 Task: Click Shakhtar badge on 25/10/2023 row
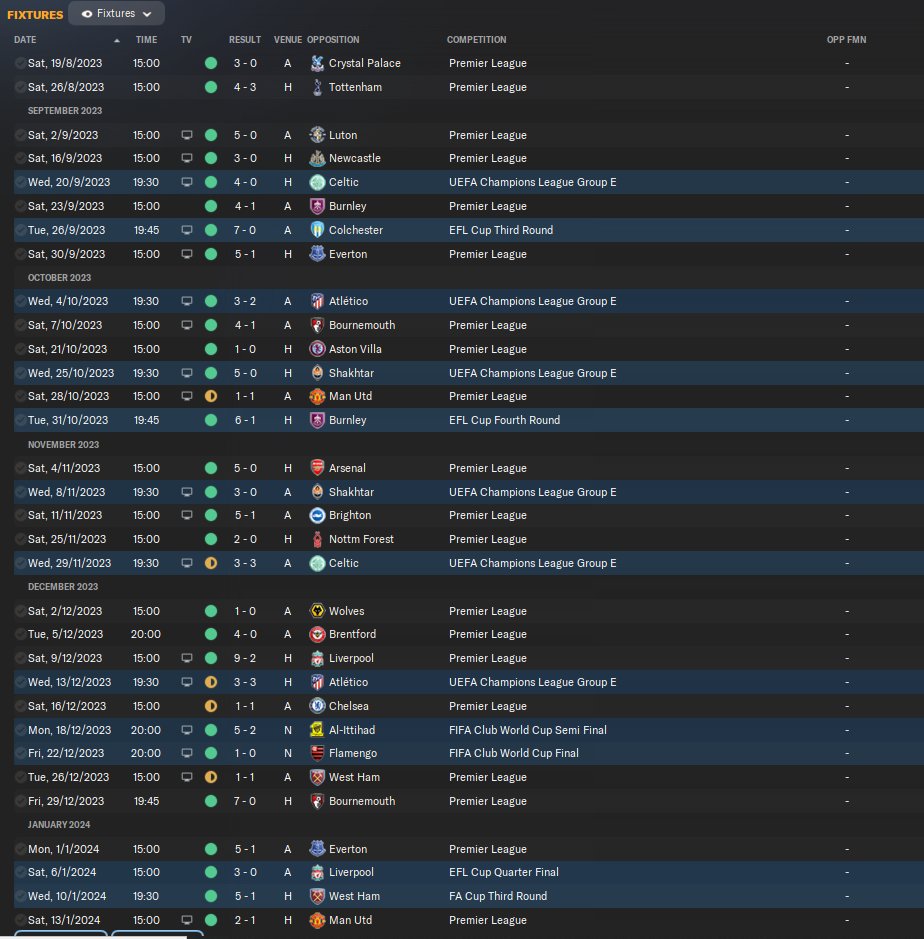pyautogui.click(x=317, y=373)
